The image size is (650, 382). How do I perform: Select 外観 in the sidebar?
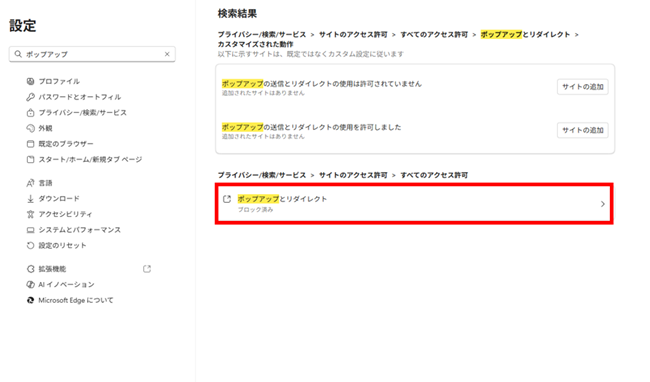pos(45,128)
